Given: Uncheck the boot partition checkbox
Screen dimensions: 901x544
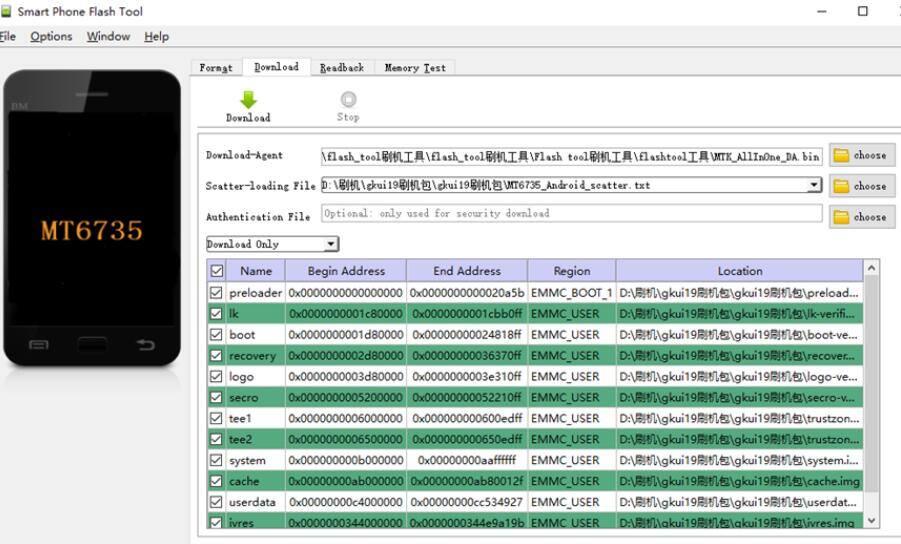Looking at the screenshot, I should coord(216,334).
